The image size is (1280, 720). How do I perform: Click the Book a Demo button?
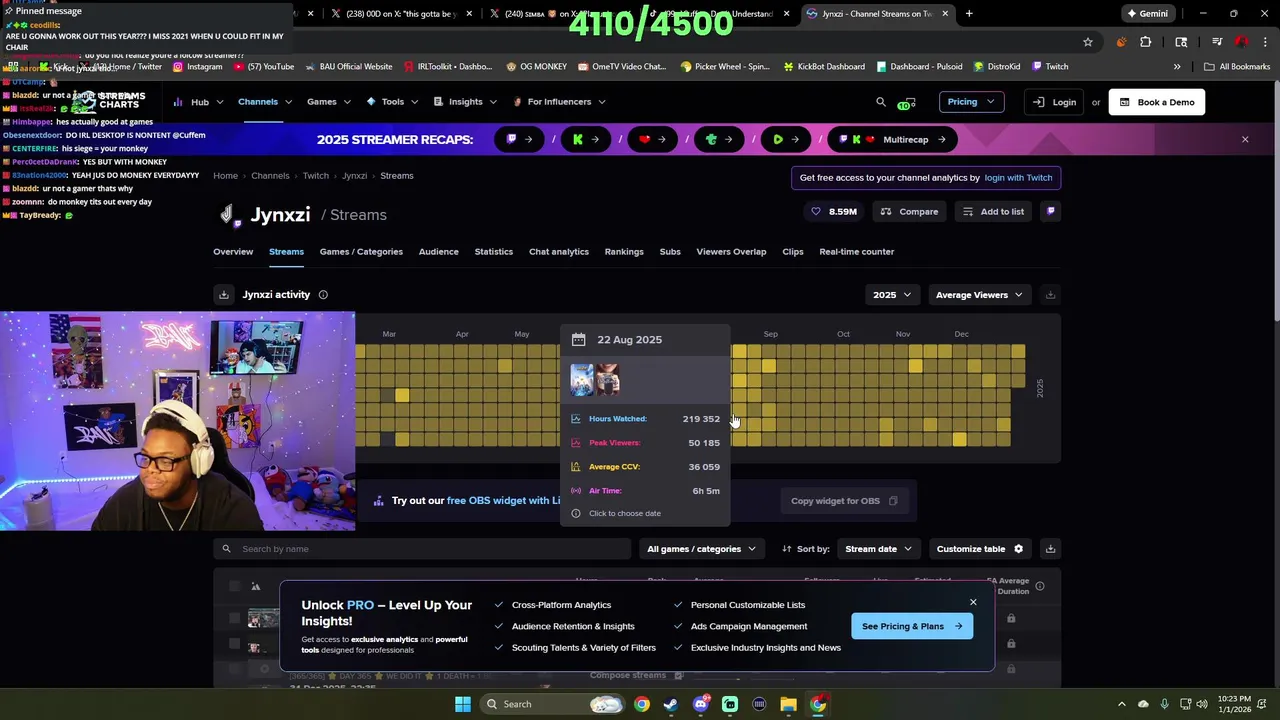(1157, 102)
